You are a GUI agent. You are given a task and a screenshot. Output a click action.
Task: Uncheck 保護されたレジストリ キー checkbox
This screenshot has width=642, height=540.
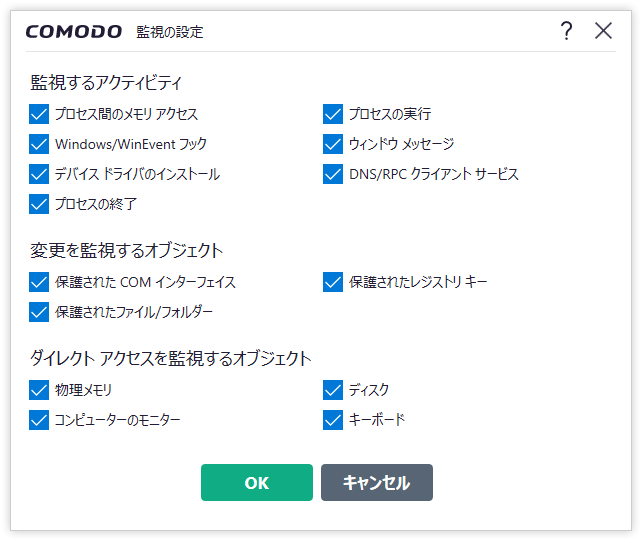coord(333,282)
